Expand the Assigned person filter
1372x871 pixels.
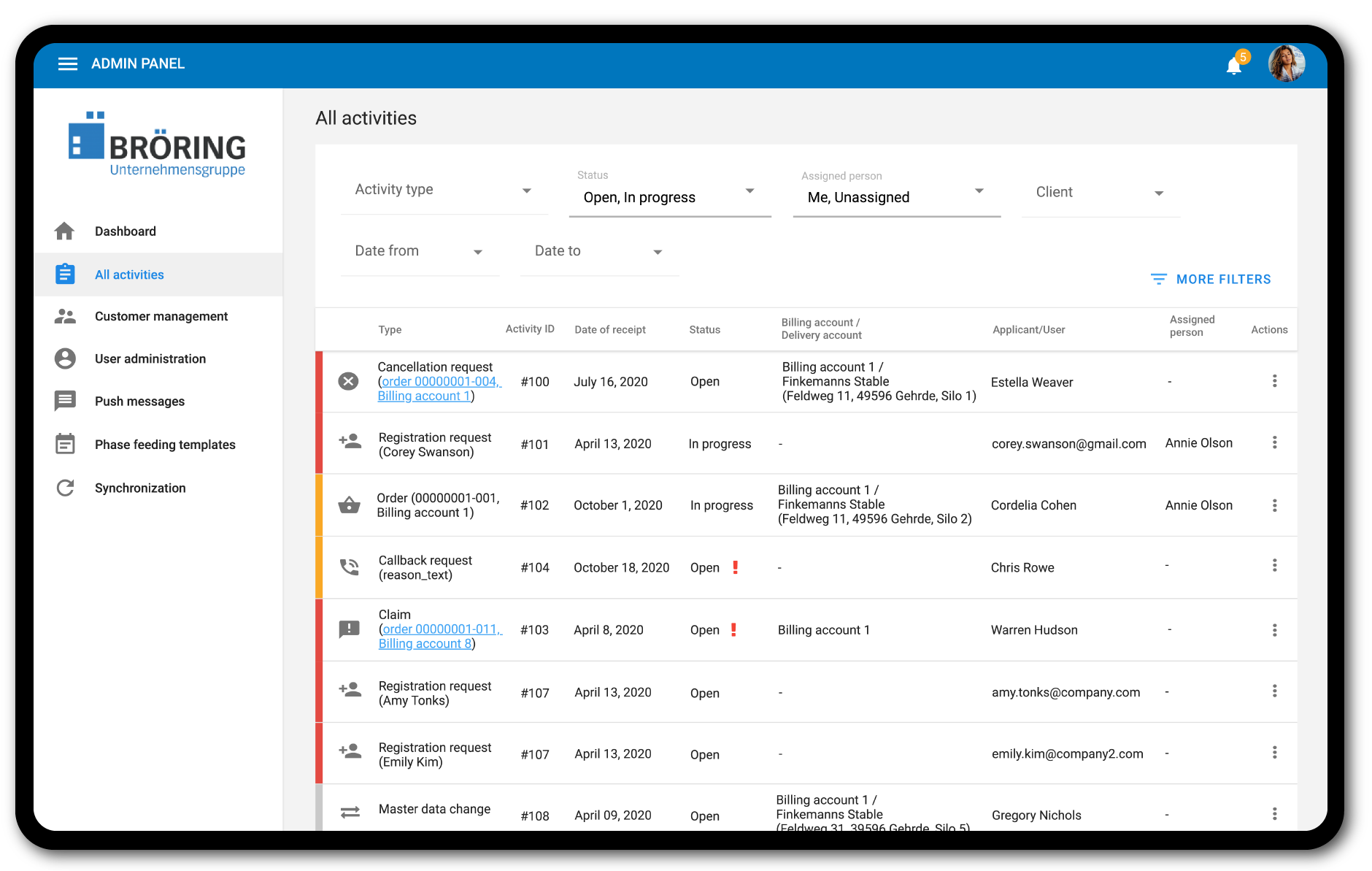[895, 196]
